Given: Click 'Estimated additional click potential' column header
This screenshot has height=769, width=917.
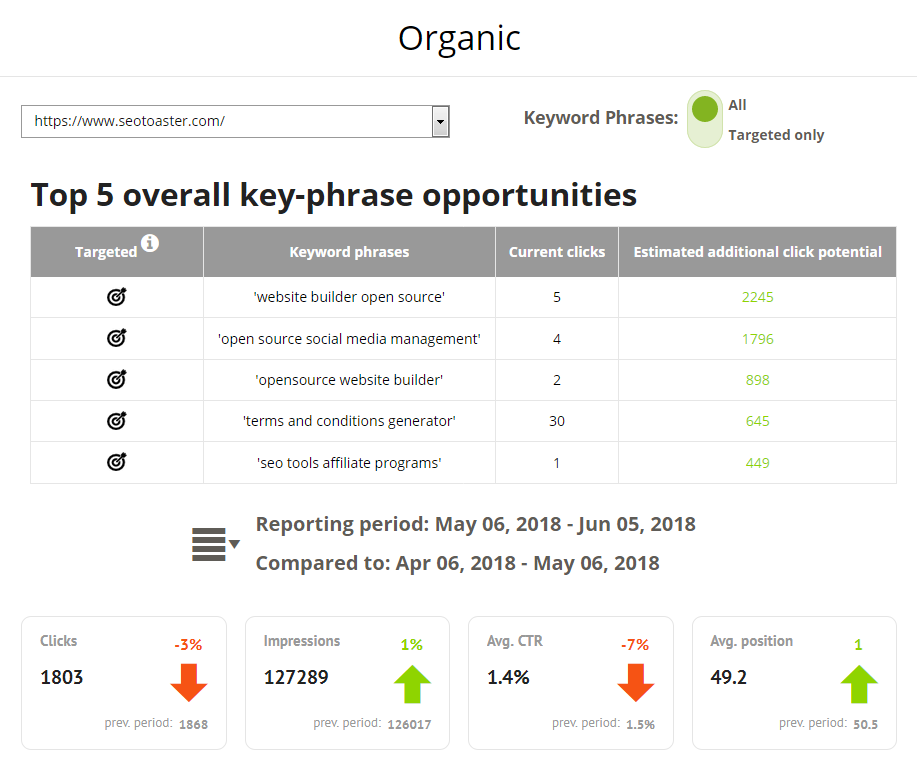Looking at the screenshot, I should tap(757, 252).
